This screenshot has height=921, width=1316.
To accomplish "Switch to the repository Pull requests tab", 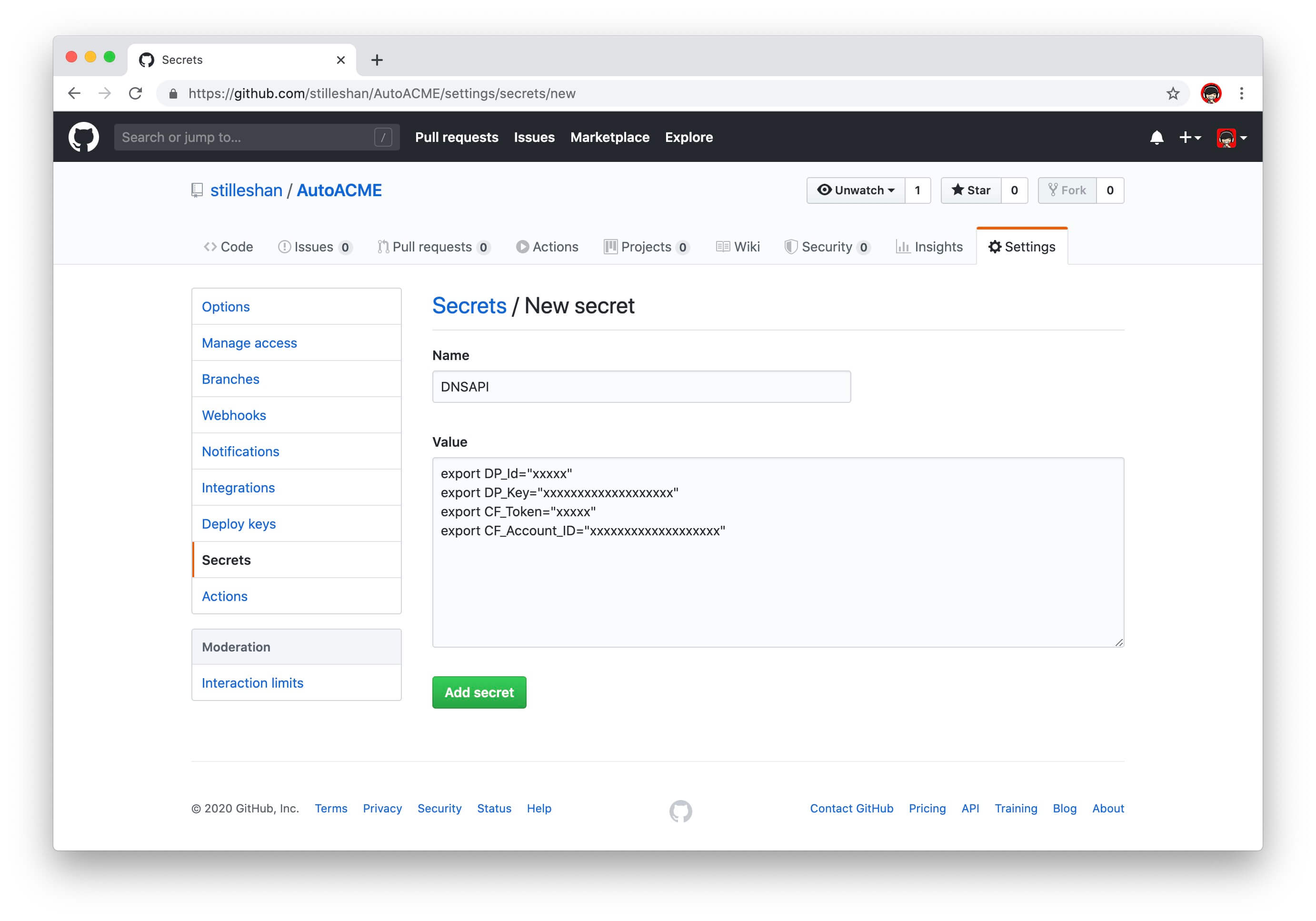I will pos(434,247).
